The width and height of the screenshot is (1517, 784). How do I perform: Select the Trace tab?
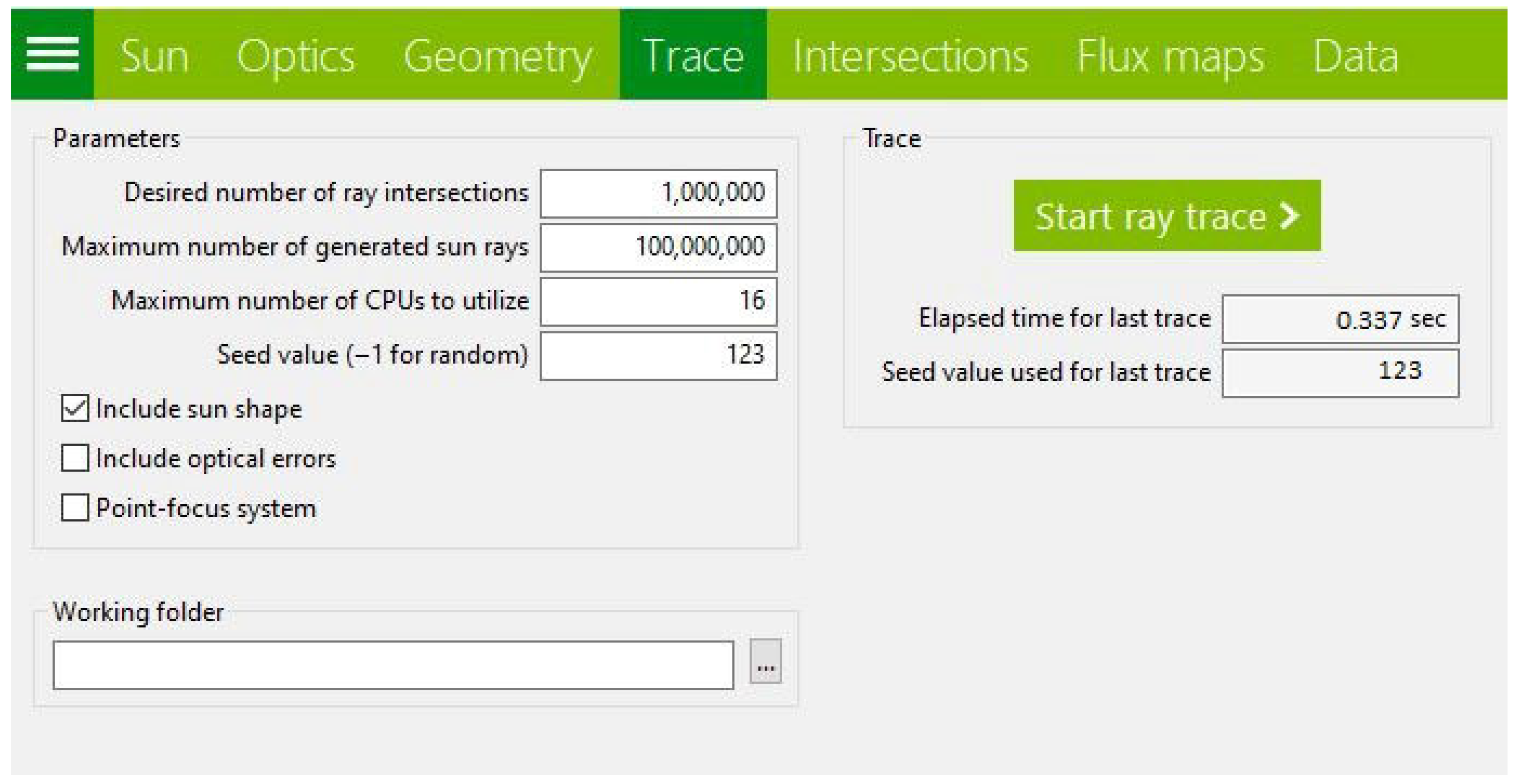693,56
